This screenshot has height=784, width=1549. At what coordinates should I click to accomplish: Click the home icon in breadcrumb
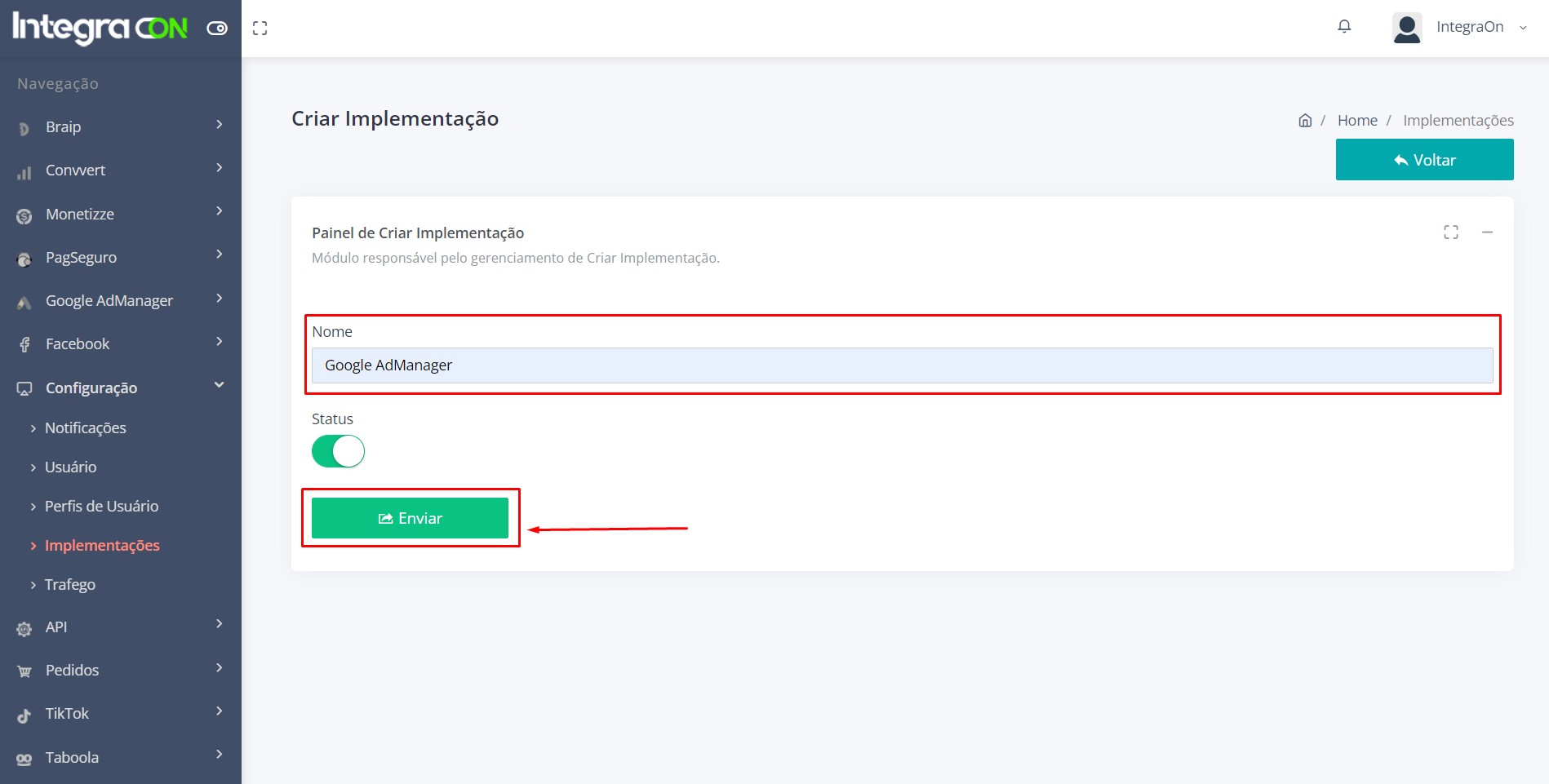(x=1305, y=121)
